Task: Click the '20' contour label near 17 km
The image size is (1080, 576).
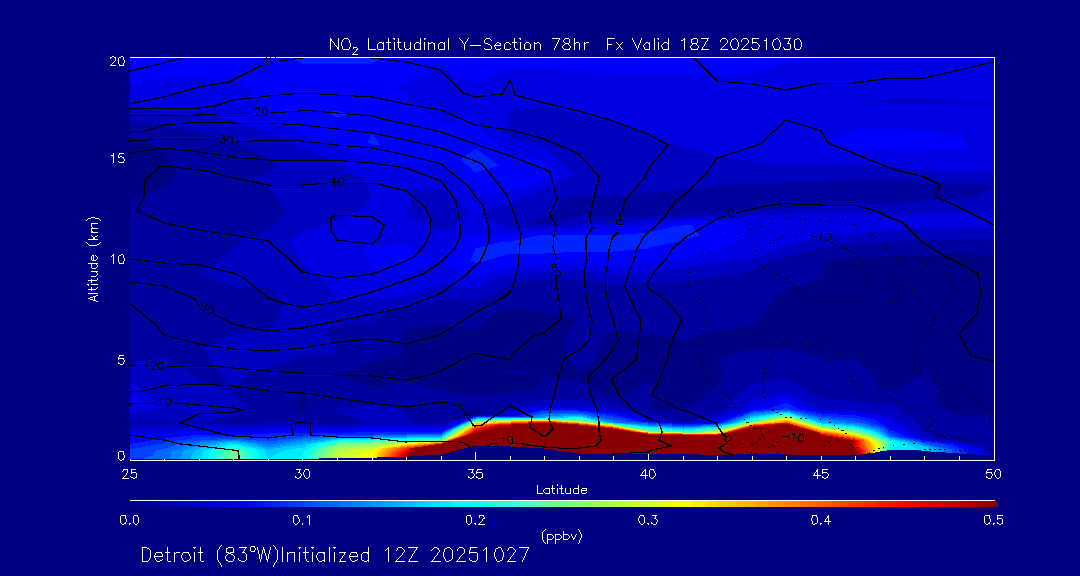Action: pyautogui.click(x=261, y=112)
